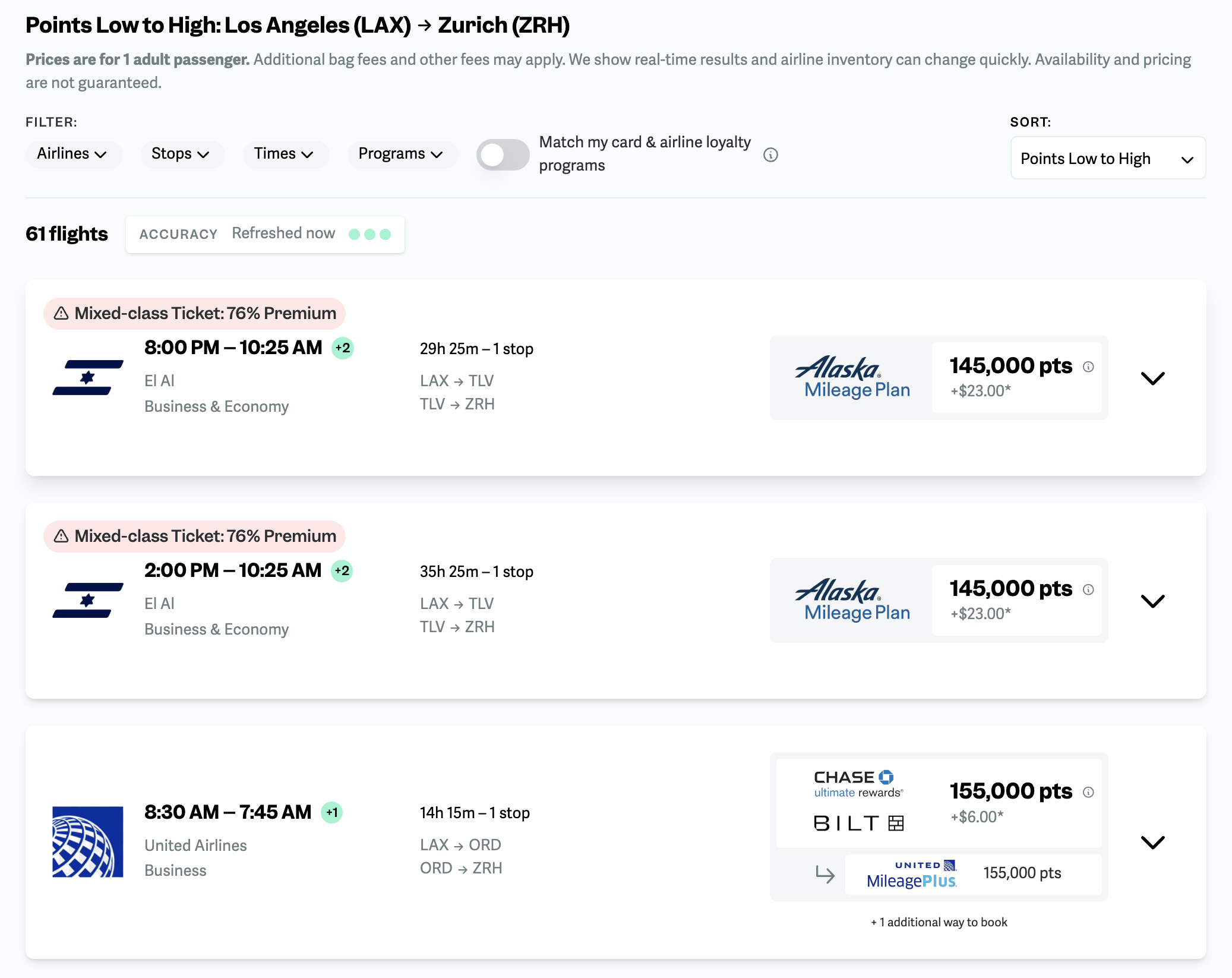Click 'LAX → ORD' route segment
Image resolution: width=1232 pixels, height=978 pixels.
pos(460,845)
